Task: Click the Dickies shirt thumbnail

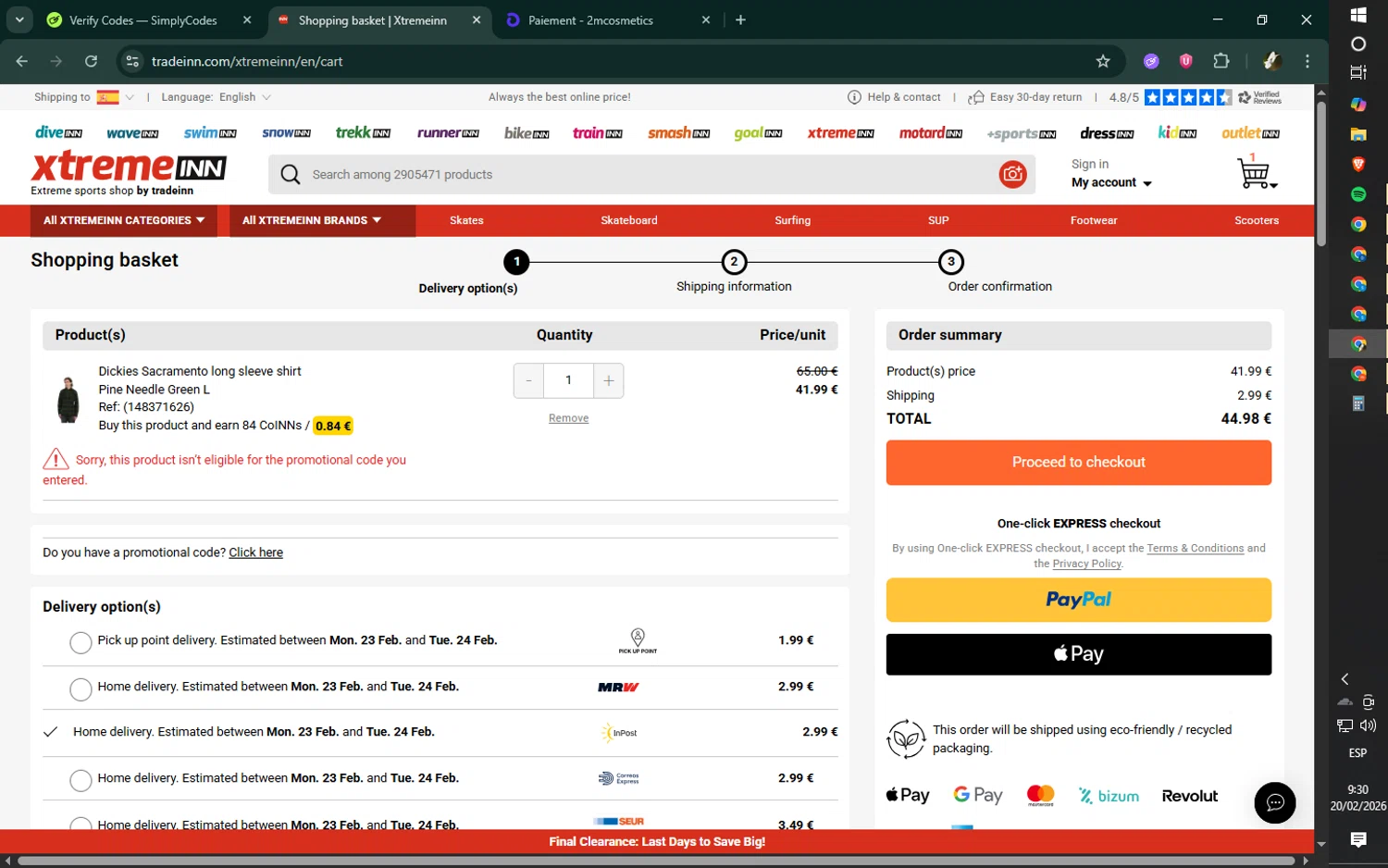Action: coord(68,400)
